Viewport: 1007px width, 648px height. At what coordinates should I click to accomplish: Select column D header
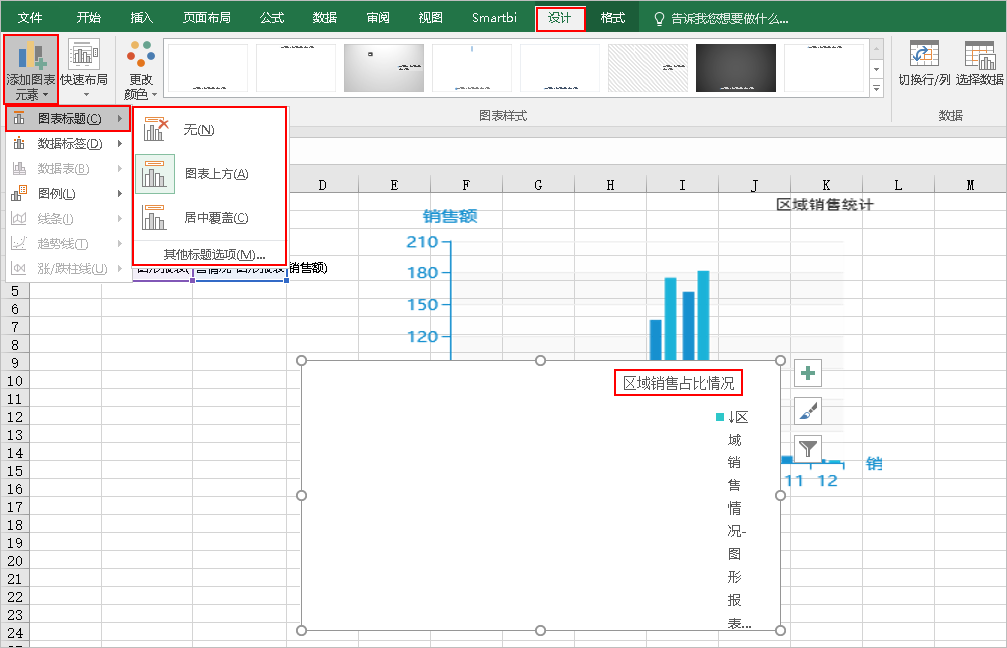[322, 185]
